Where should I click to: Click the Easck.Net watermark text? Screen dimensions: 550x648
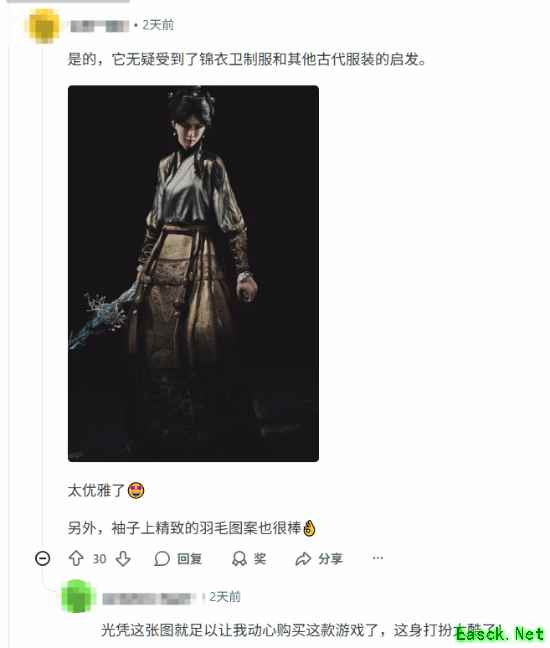point(500,634)
